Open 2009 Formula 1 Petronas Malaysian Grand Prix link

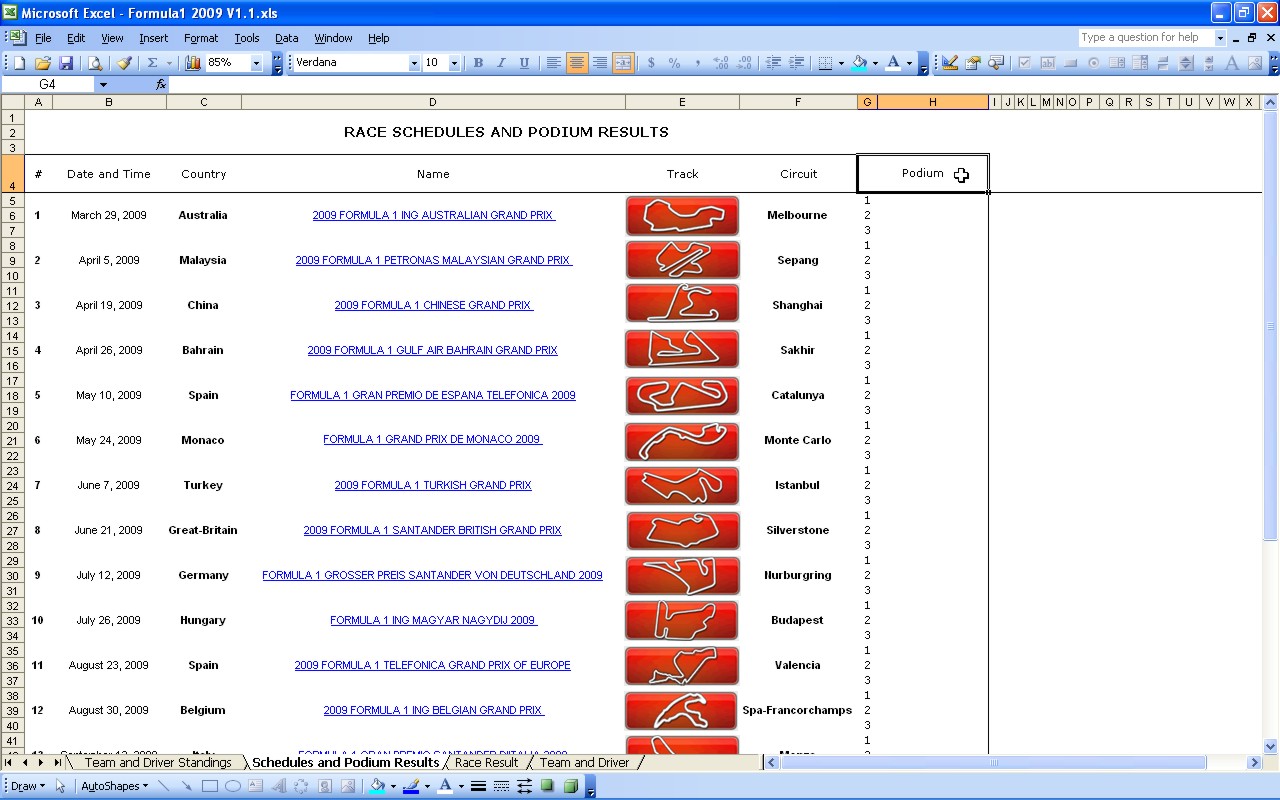click(434, 260)
